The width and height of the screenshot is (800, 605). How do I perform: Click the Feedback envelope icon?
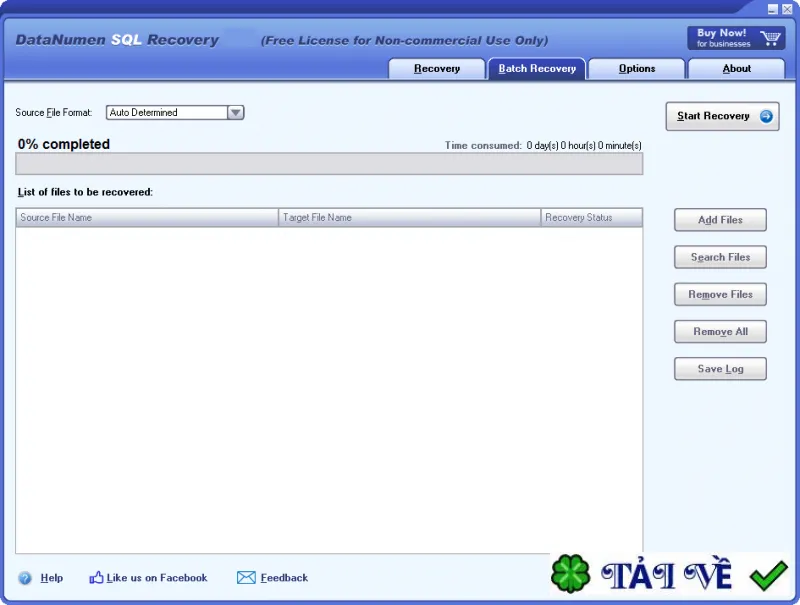click(246, 577)
